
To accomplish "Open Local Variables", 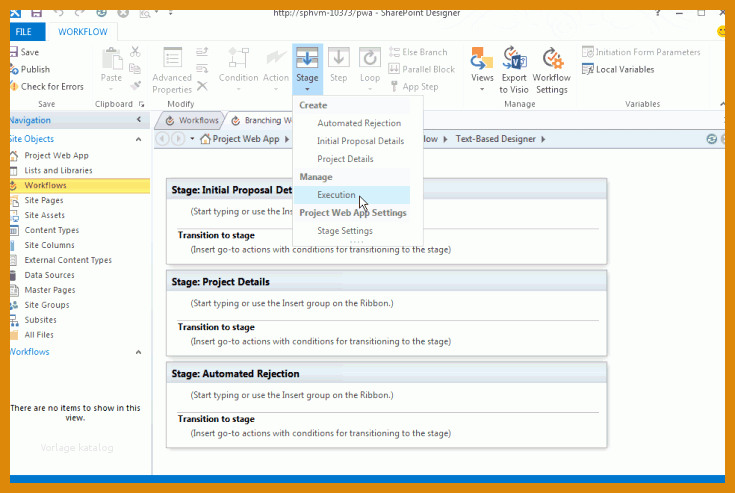I will click(x=618, y=69).
